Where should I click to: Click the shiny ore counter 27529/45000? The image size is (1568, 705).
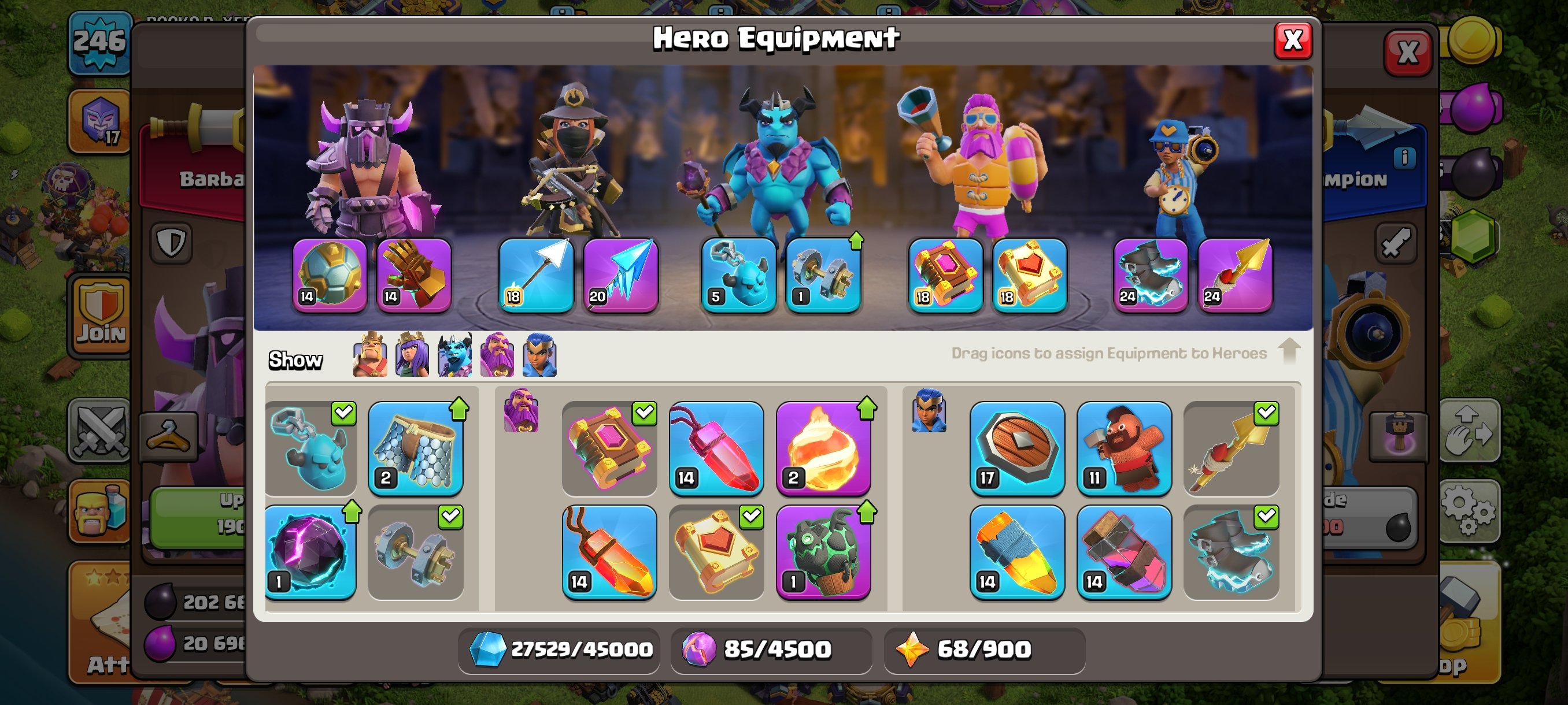click(559, 649)
